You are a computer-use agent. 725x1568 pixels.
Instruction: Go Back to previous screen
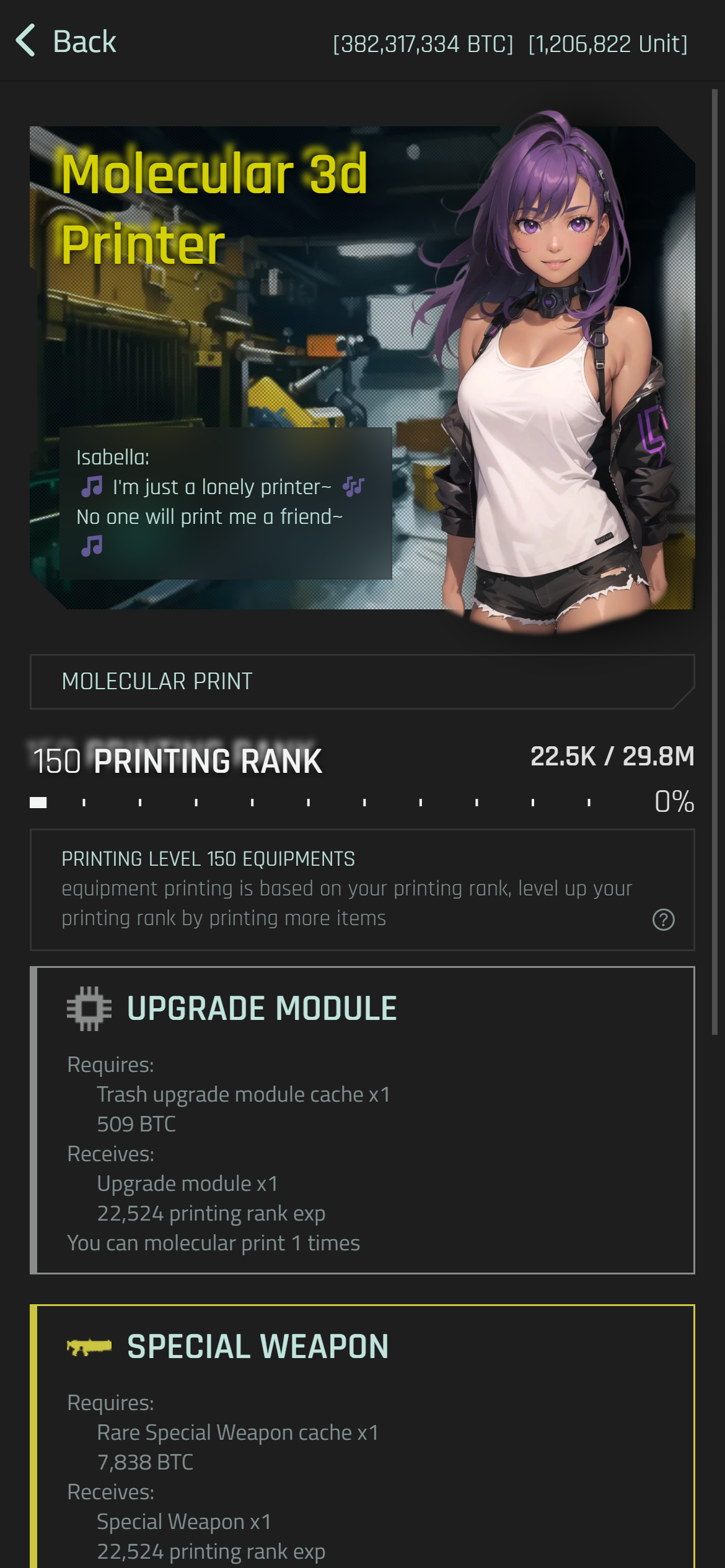[x=66, y=41]
